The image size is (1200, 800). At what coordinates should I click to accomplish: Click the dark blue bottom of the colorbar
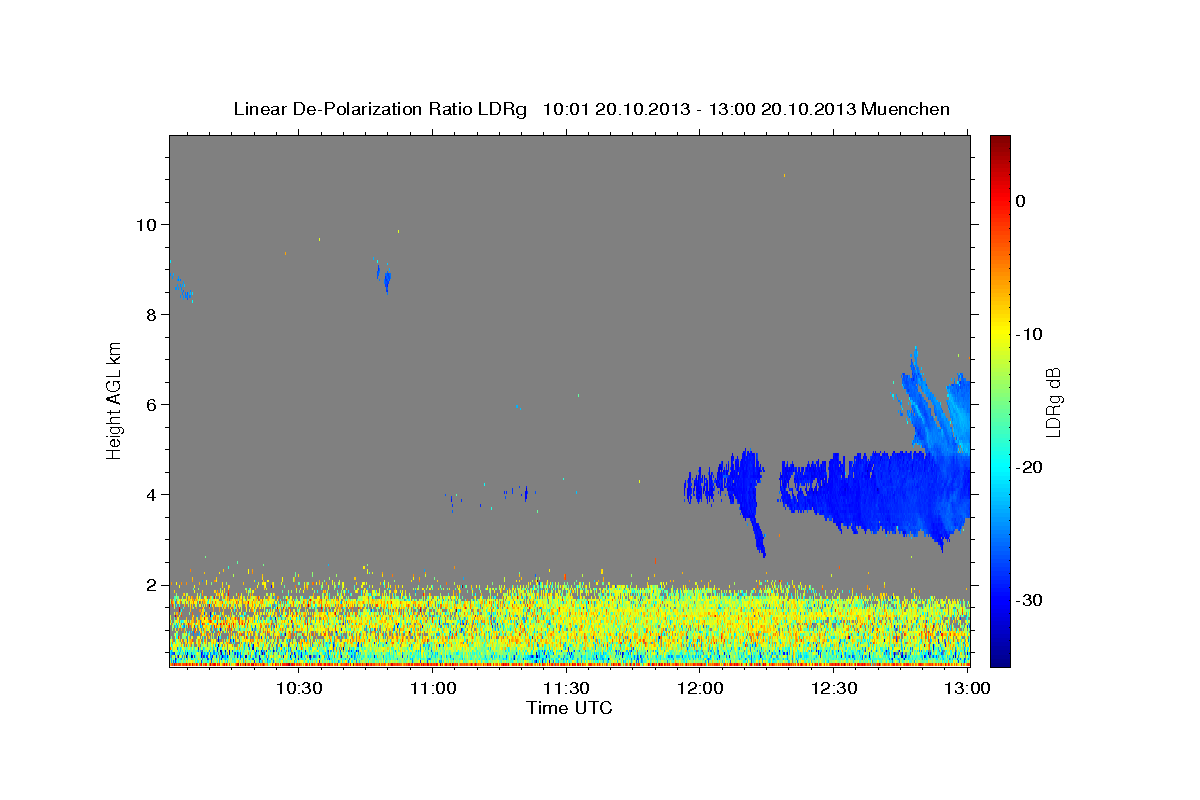(1000, 658)
